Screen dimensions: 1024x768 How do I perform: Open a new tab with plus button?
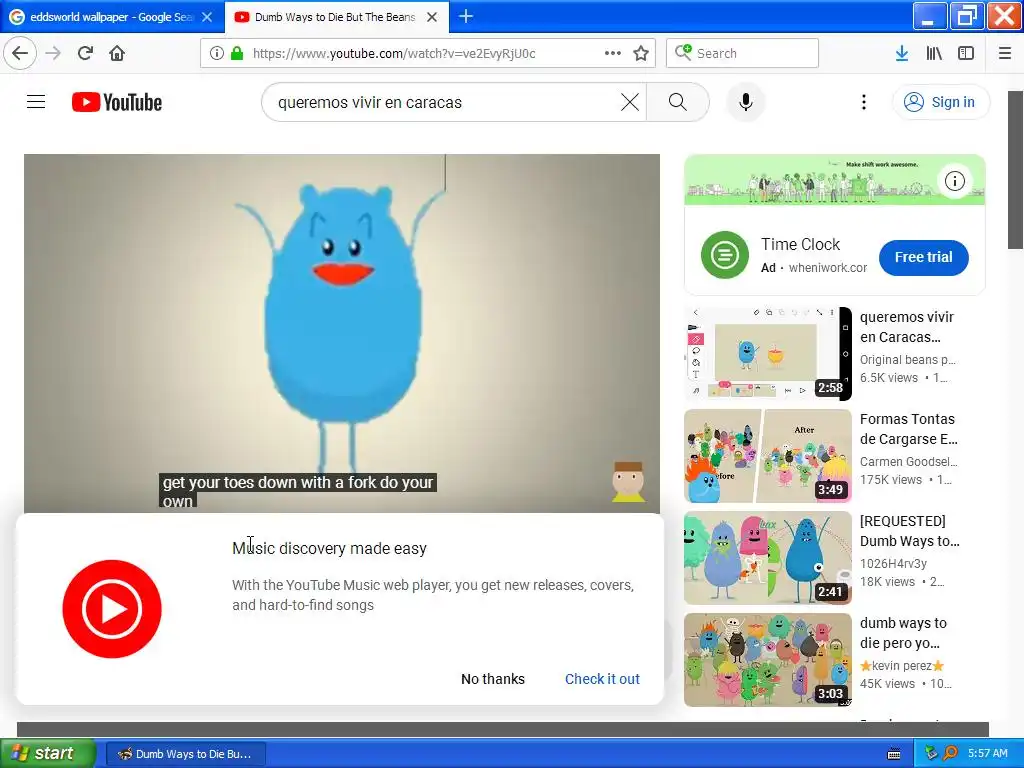coord(466,16)
